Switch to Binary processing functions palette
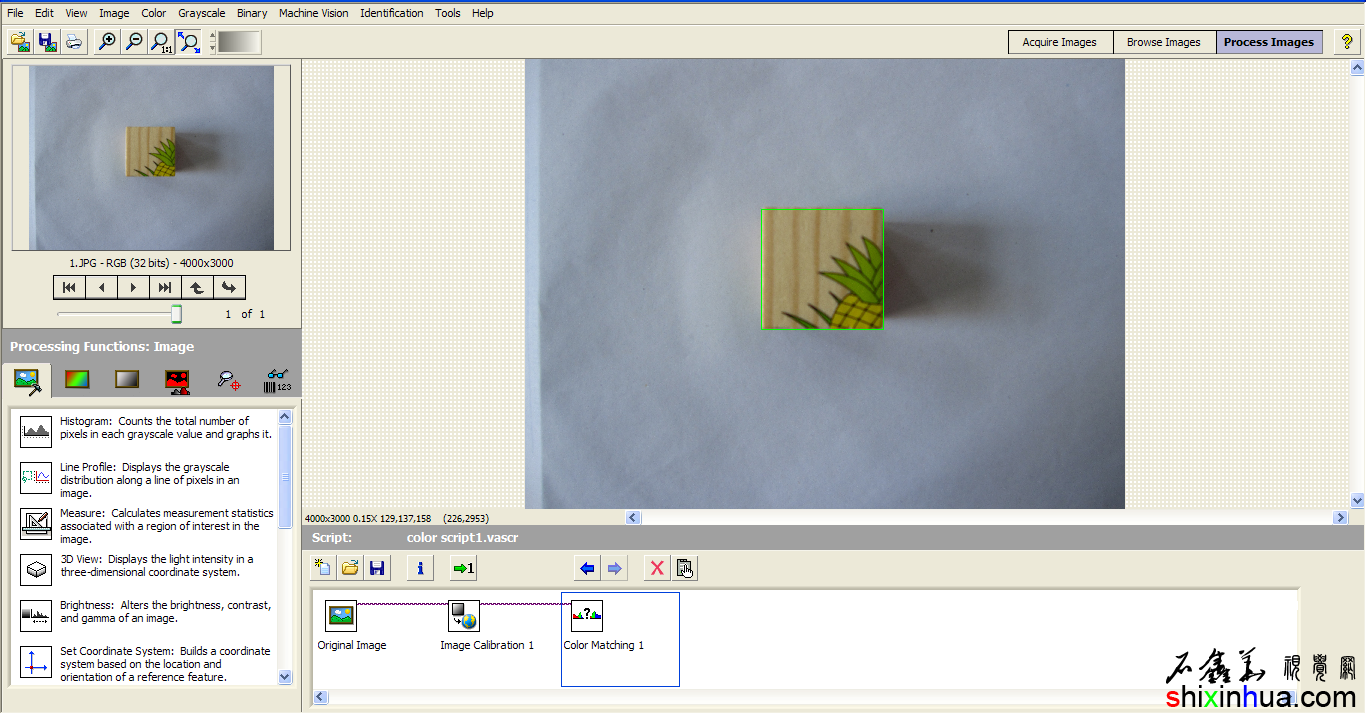Screen dimensions: 1366x713 coord(177,380)
